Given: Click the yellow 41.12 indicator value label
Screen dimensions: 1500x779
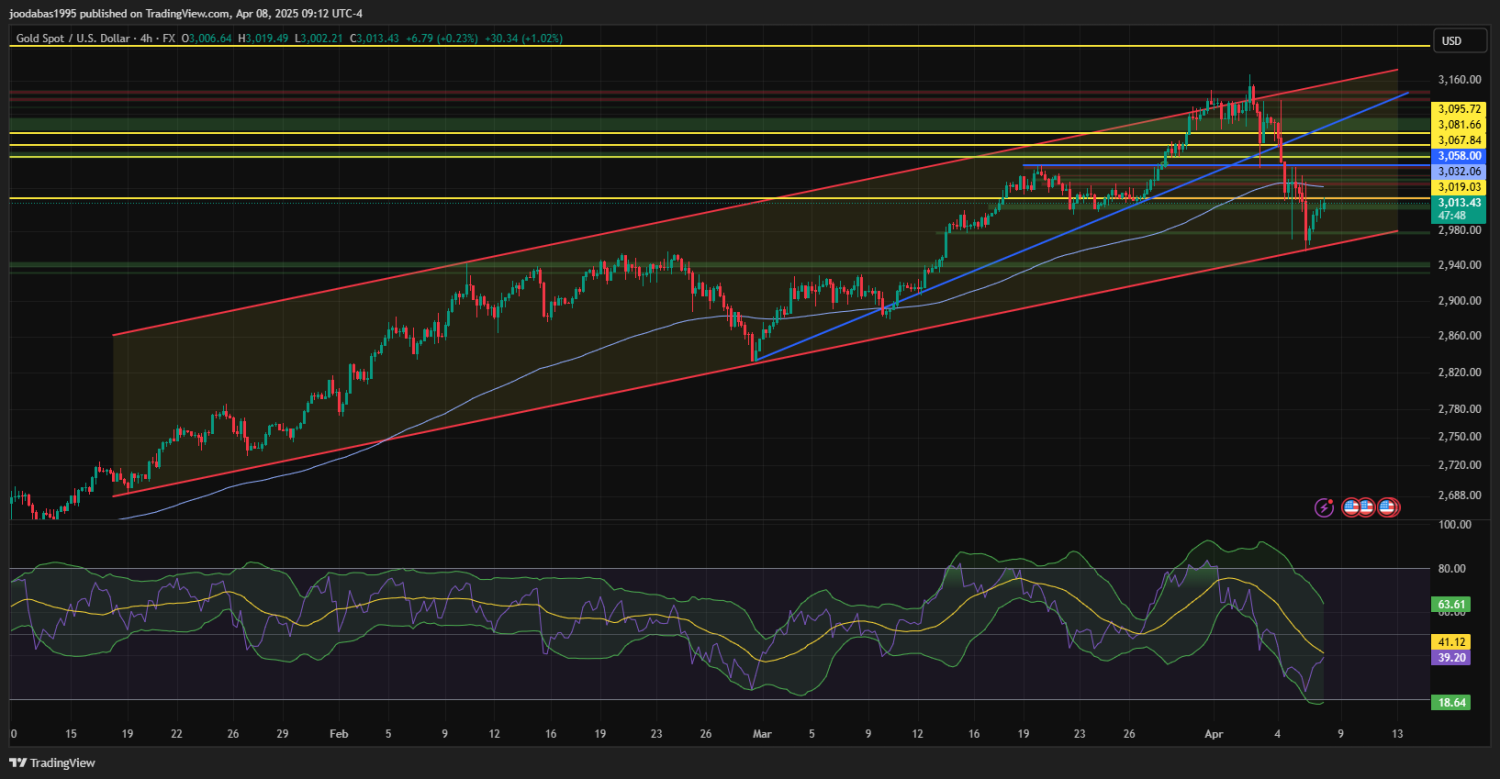Looking at the screenshot, I should pos(1452,641).
